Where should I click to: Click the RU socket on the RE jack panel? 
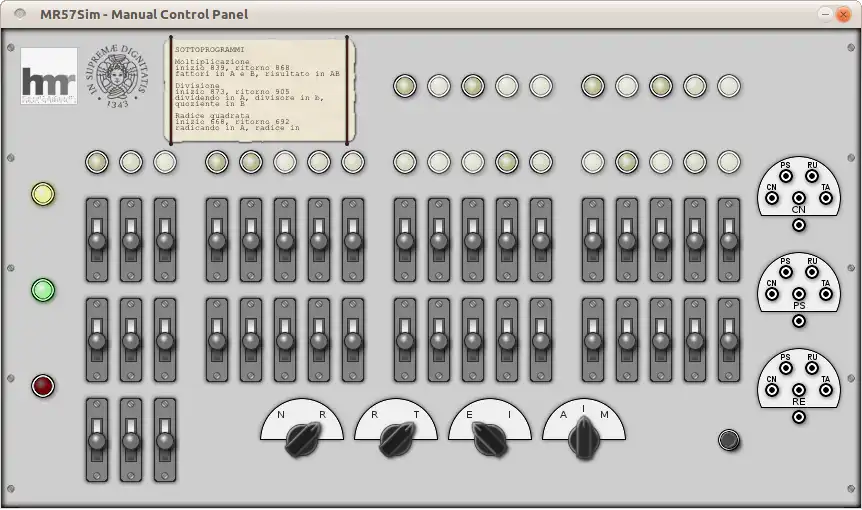pos(812,368)
